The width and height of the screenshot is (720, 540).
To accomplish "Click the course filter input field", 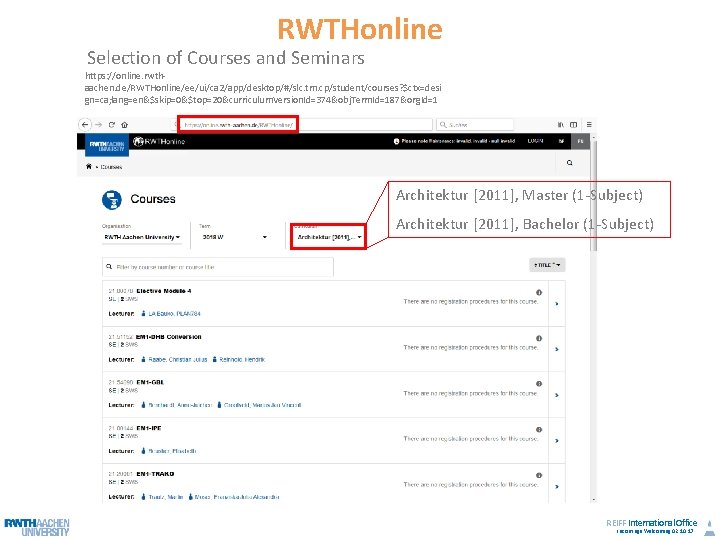I will coord(218,267).
